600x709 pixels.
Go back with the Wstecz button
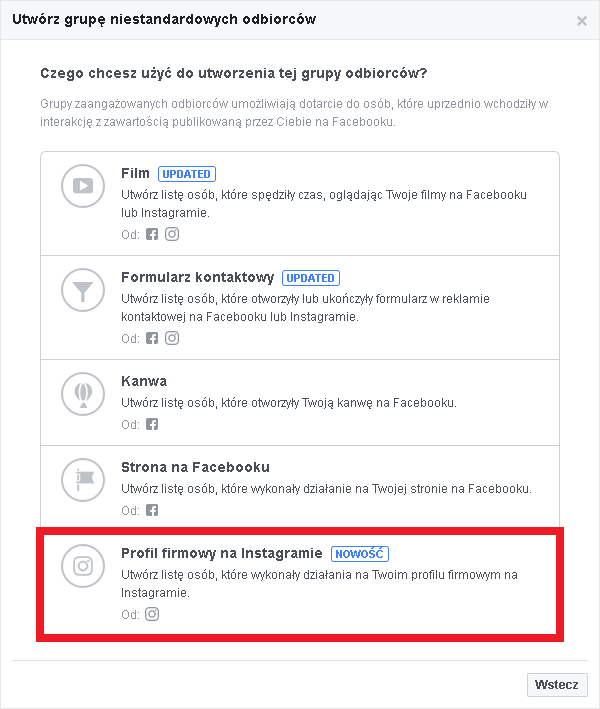(x=557, y=685)
